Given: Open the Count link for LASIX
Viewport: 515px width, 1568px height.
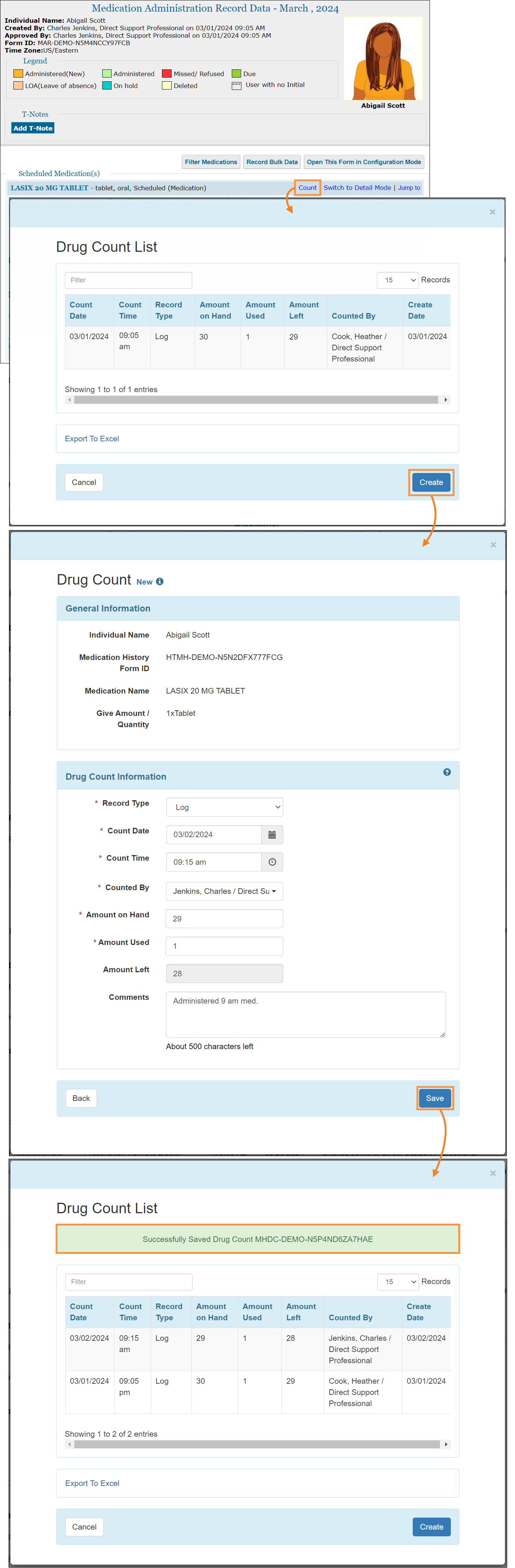Looking at the screenshot, I should (308, 188).
